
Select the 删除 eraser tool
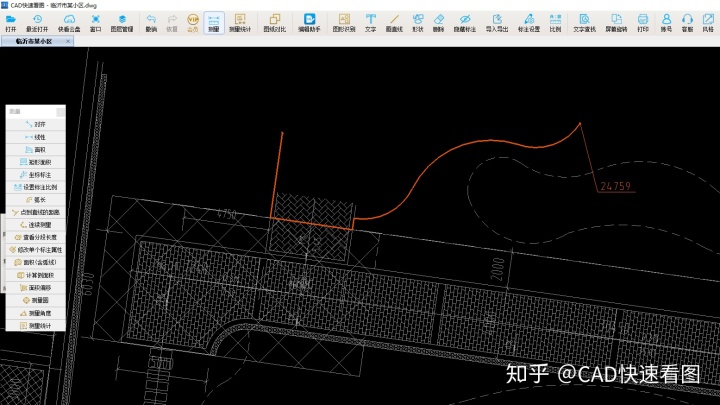pyautogui.click(x=439, y=22)
